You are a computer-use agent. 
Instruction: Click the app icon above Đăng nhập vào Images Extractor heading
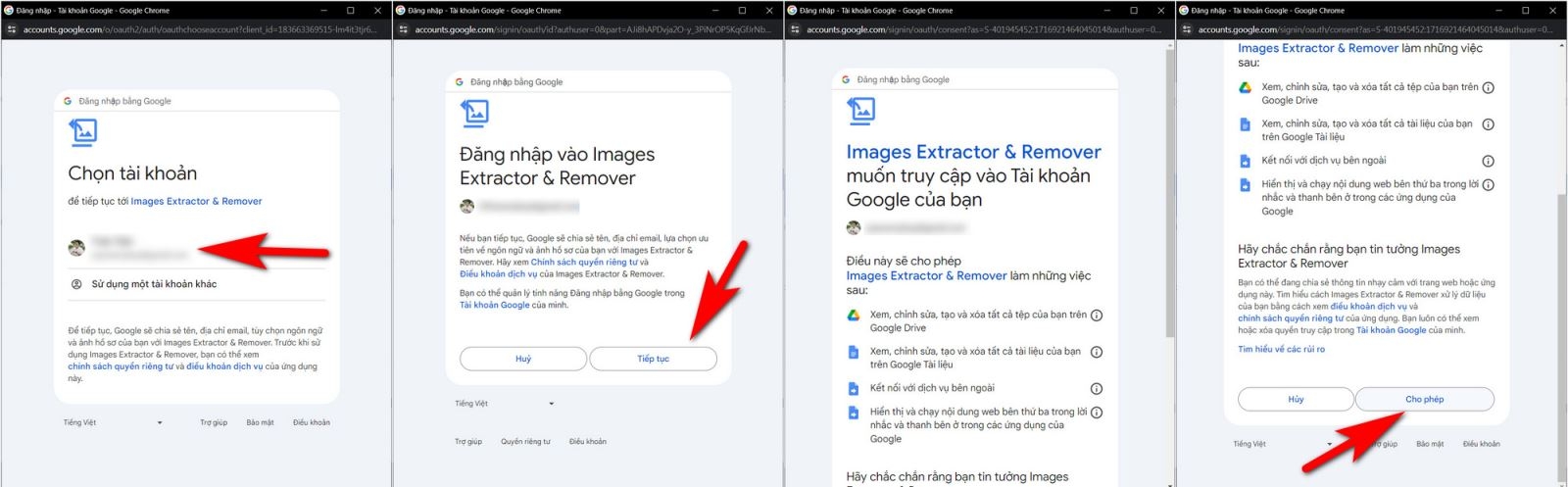(x=474, y=113)
